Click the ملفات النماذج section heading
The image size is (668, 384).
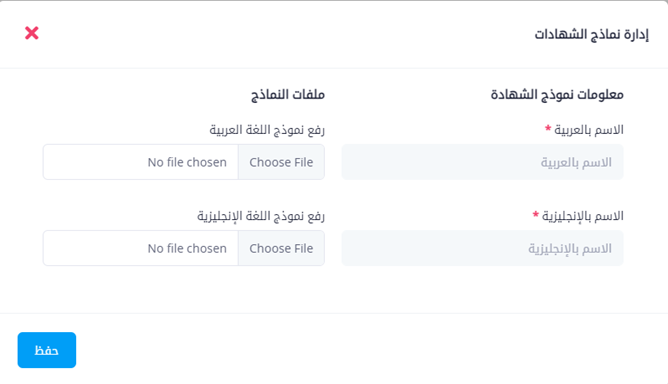pos(288,94)
